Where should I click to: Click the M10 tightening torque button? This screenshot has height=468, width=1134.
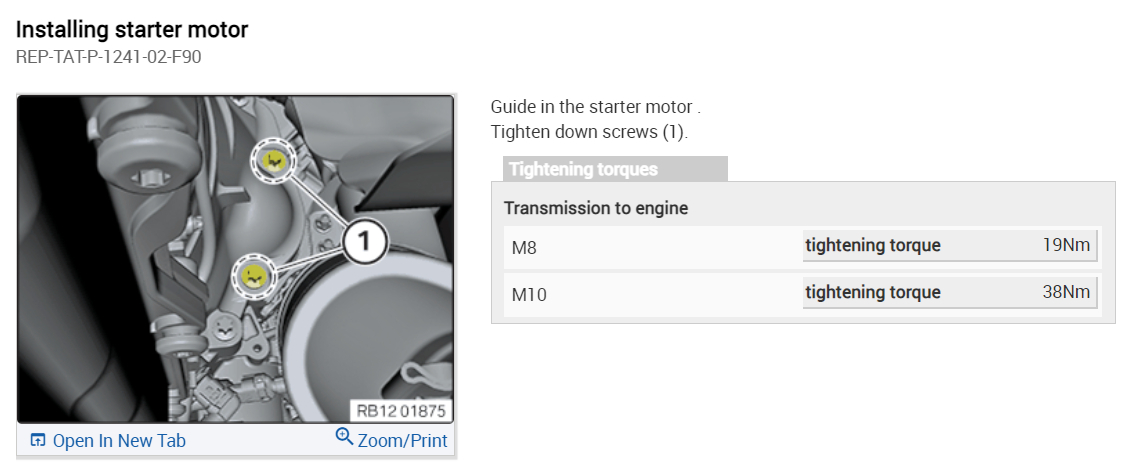coord(872,292)
